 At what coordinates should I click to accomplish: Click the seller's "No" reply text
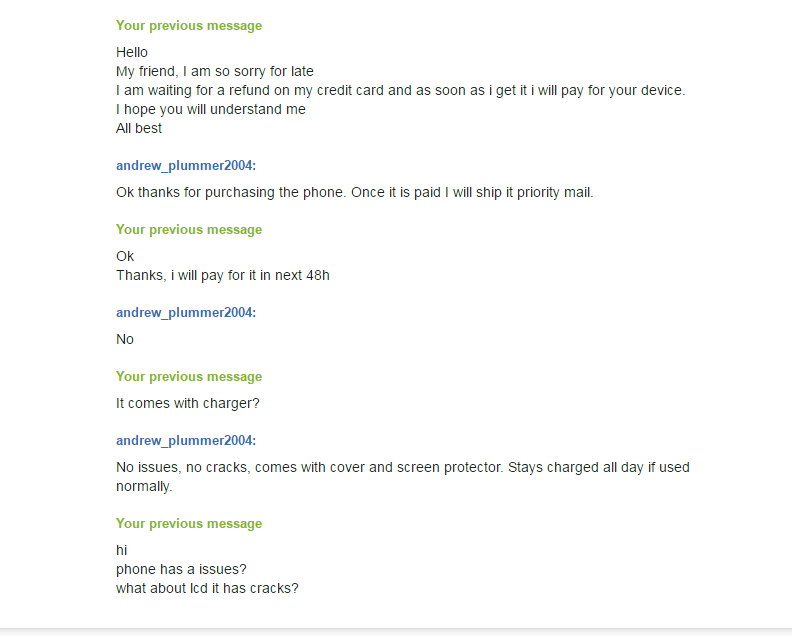pos(125,339)
